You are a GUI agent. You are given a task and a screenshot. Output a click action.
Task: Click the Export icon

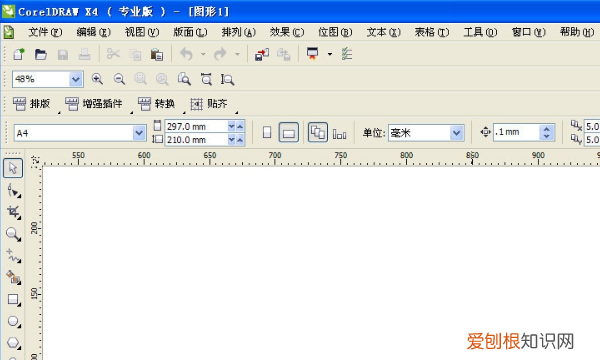[284, 54]
